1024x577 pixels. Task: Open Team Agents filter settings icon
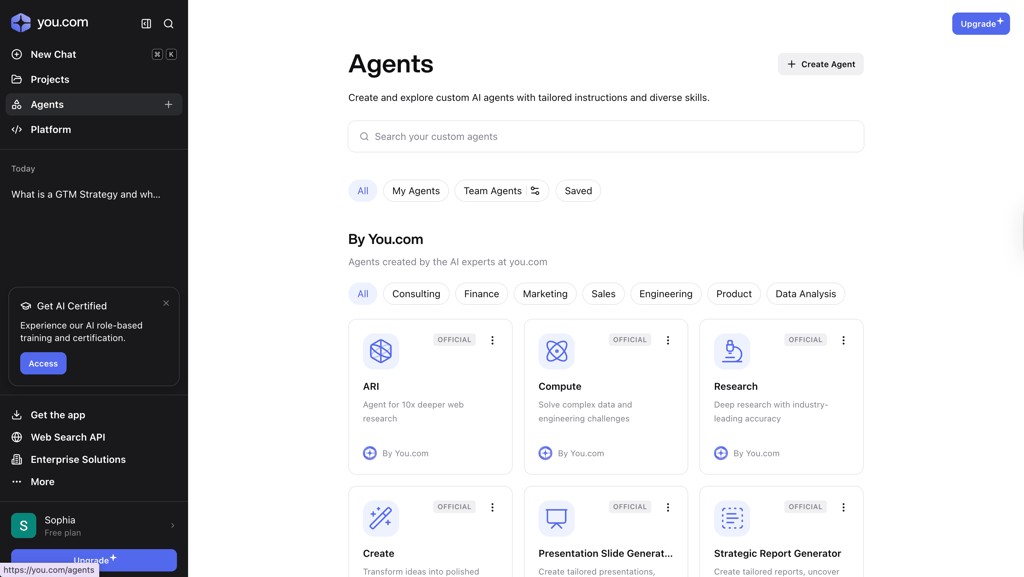click(535, 191)
